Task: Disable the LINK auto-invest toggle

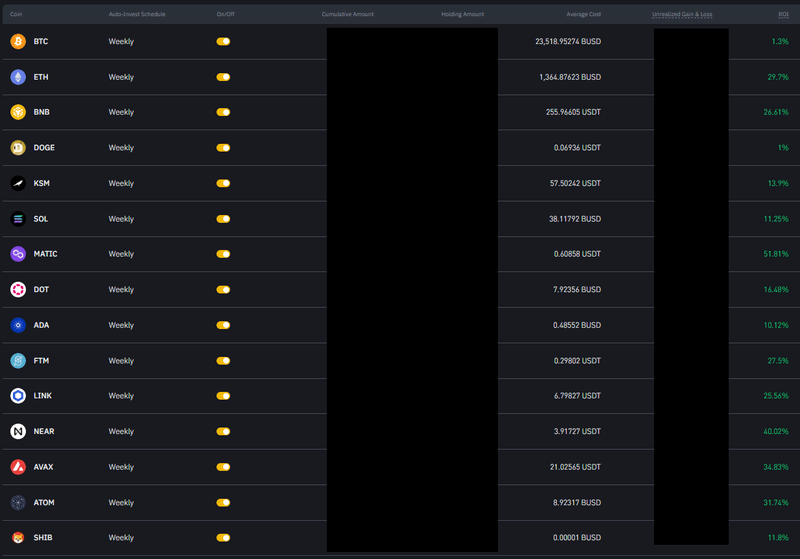Action: click(223, 395)
